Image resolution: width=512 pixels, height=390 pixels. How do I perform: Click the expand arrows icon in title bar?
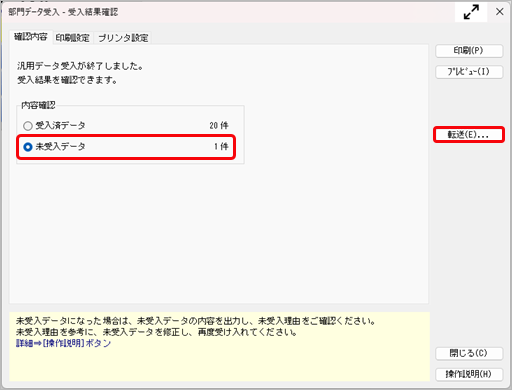coord(471,12)
